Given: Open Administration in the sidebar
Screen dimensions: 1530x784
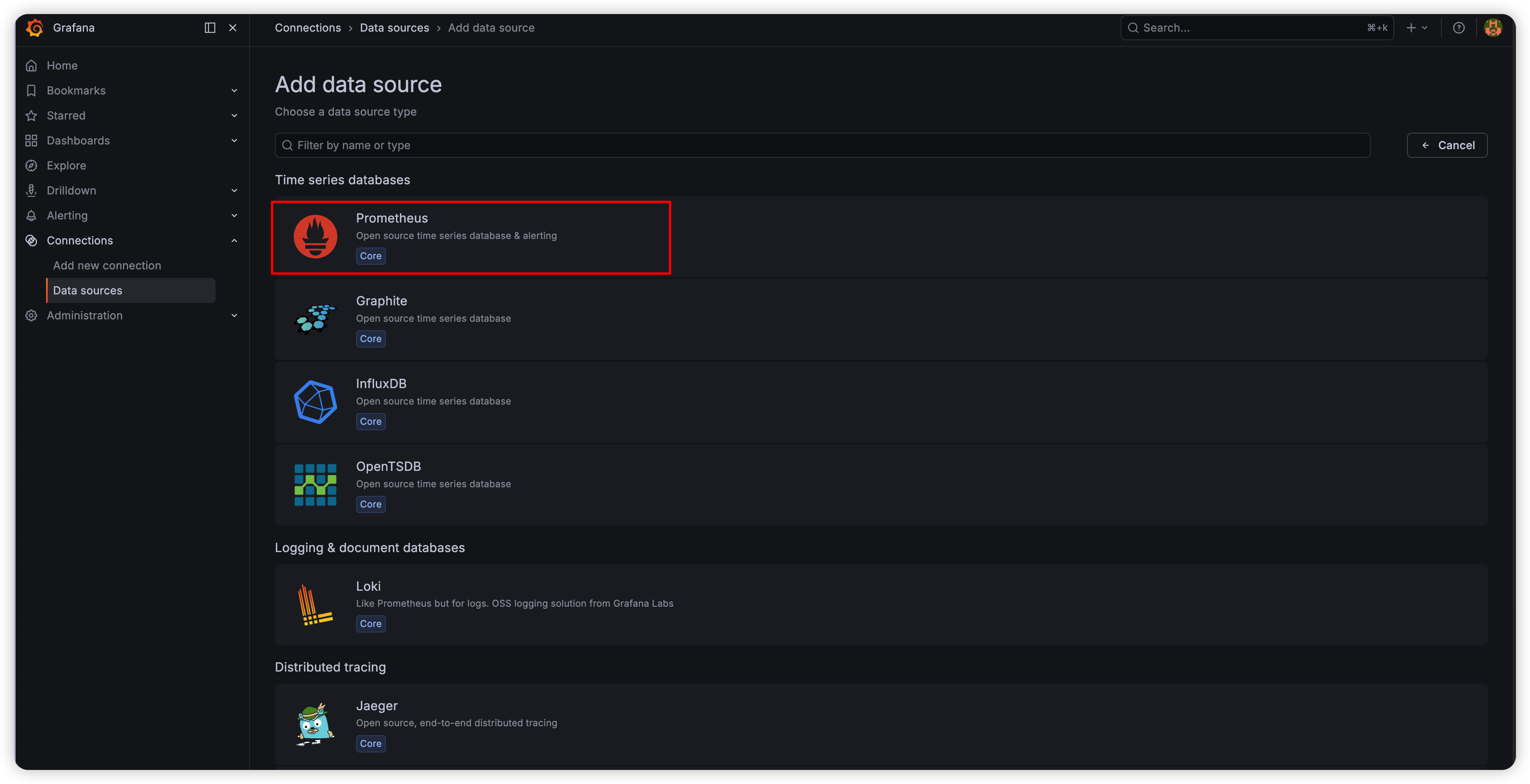Looking at the screenshot, I should [x=85, y=315].
